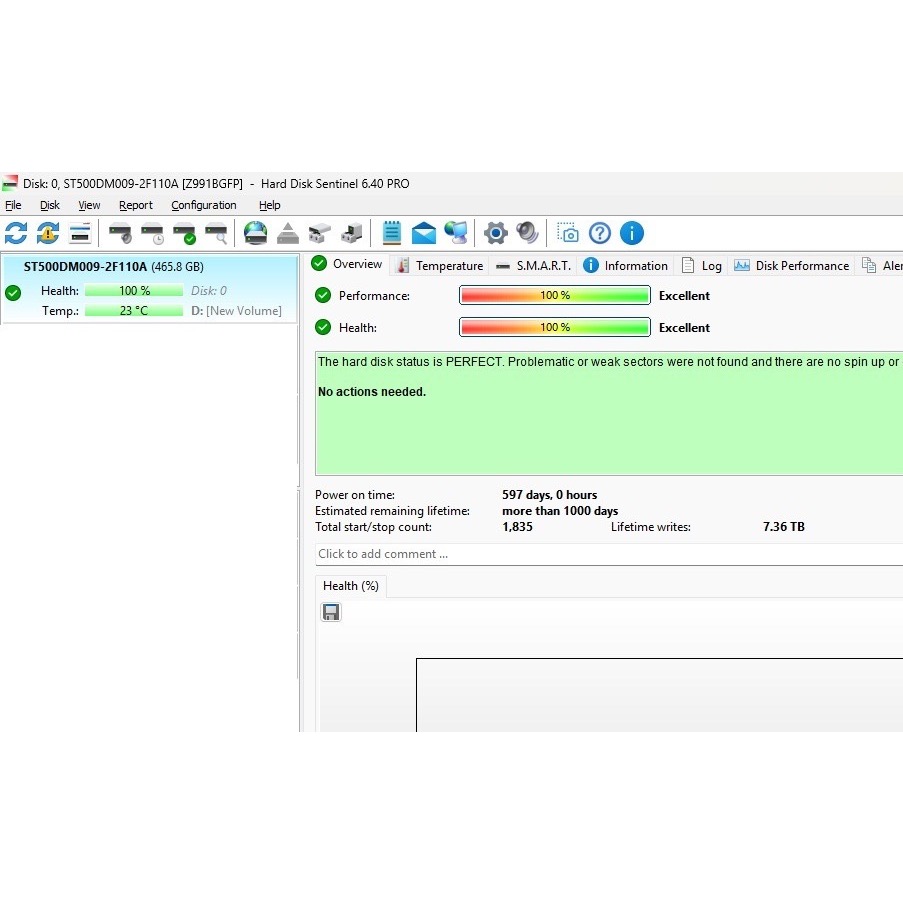The height and width of the screenshot is (903, 903).
Task: Save the Health graph with floppy icon
Action: point(331,612)
